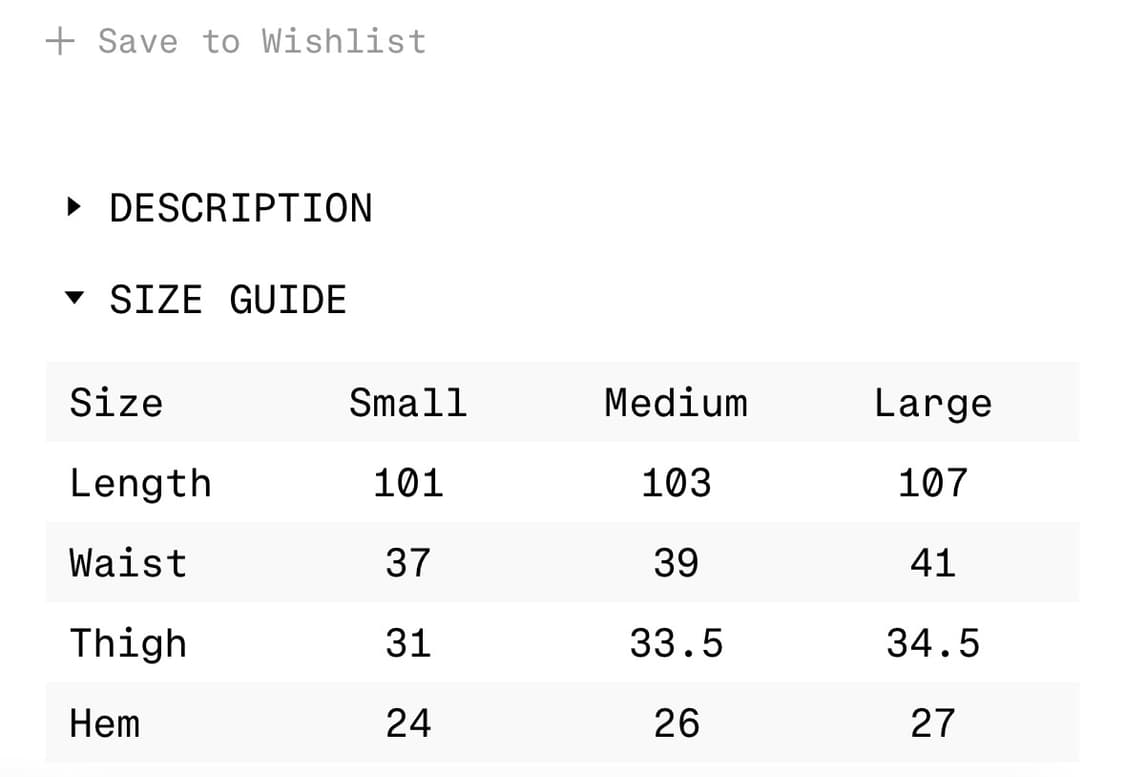Click the Size header cell
Viewport: 1125px width, 777px height.
click(116, 403)
